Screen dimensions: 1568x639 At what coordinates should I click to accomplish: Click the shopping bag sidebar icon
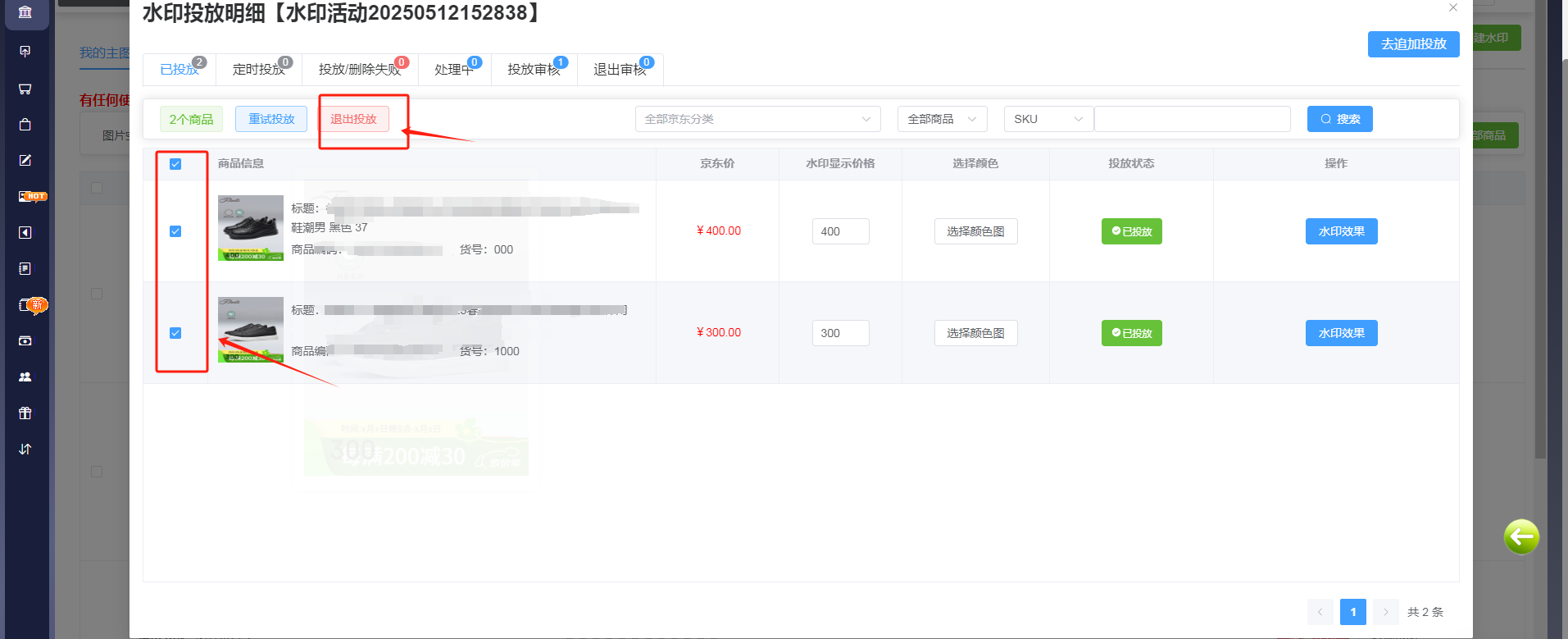tap(25, 125)
